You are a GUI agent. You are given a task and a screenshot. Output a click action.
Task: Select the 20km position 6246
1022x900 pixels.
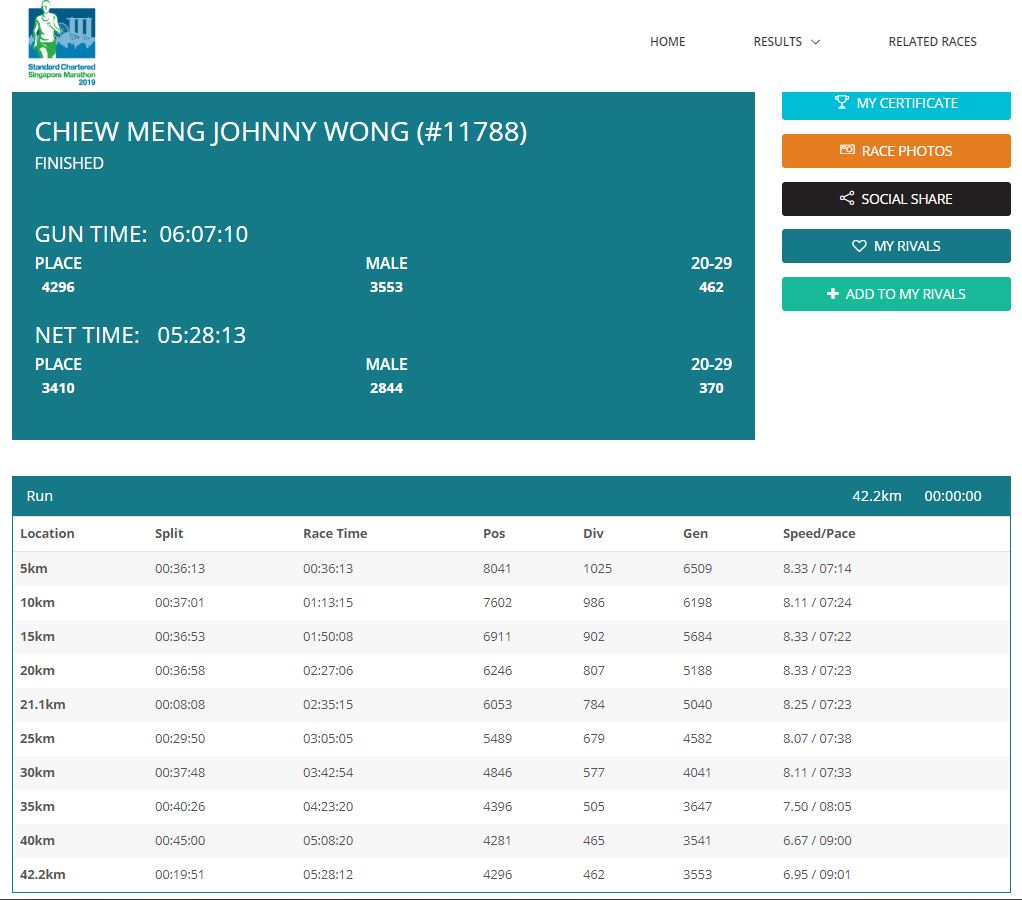497,670
